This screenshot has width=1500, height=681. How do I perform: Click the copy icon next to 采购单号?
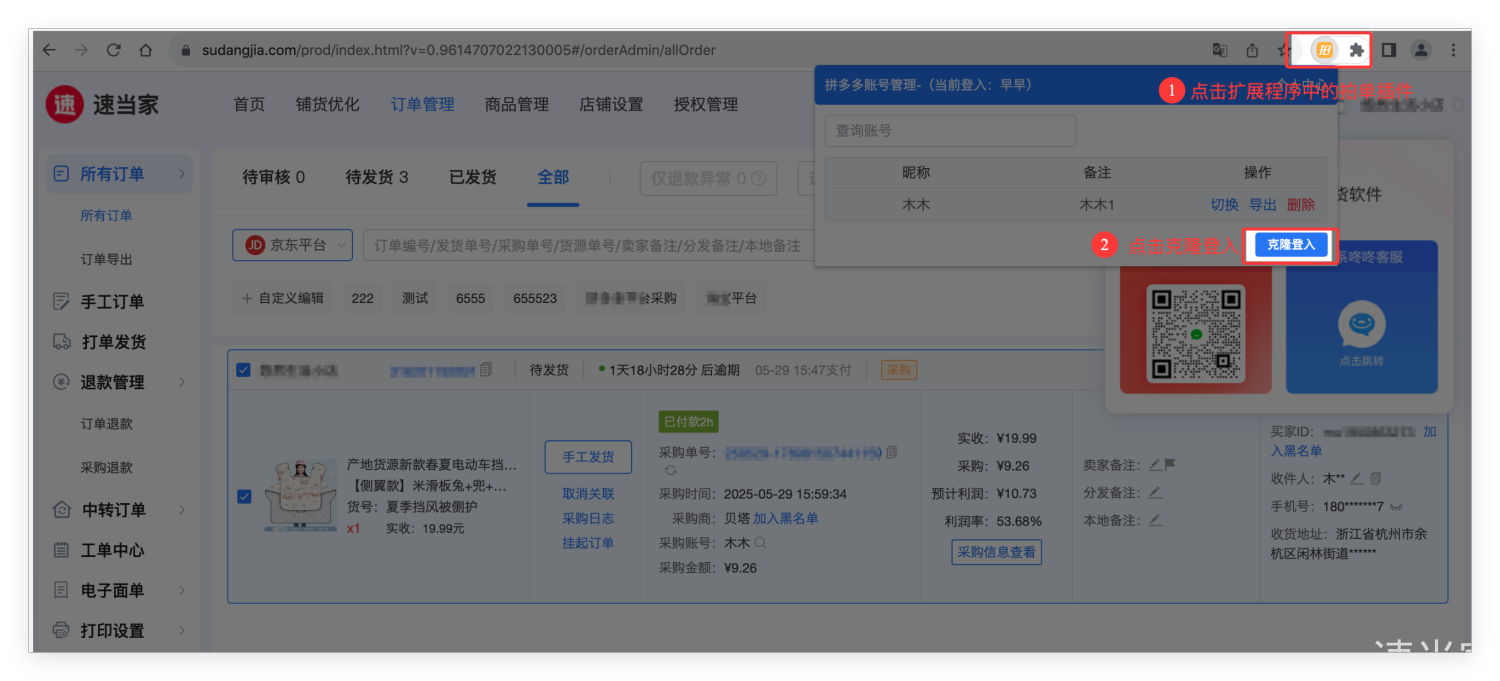pos(892,453)
